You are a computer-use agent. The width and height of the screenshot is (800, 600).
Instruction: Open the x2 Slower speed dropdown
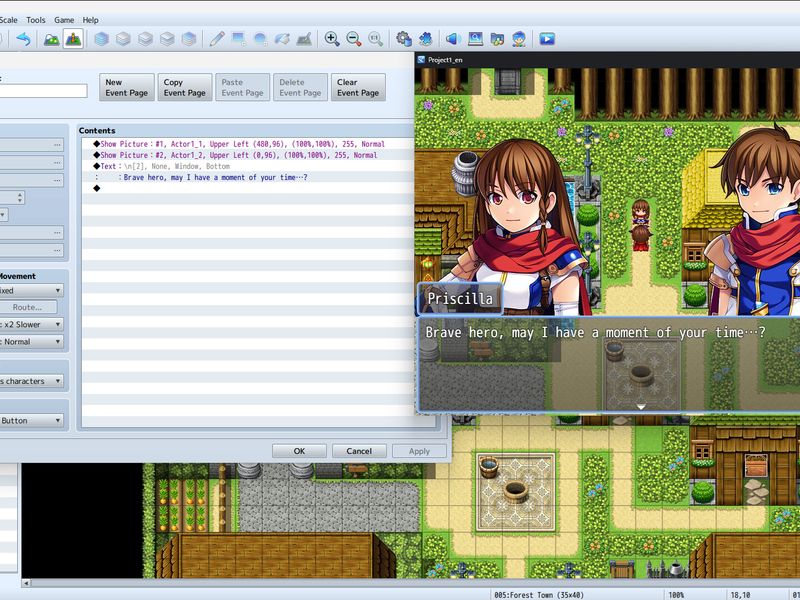(x=31, y=324)
